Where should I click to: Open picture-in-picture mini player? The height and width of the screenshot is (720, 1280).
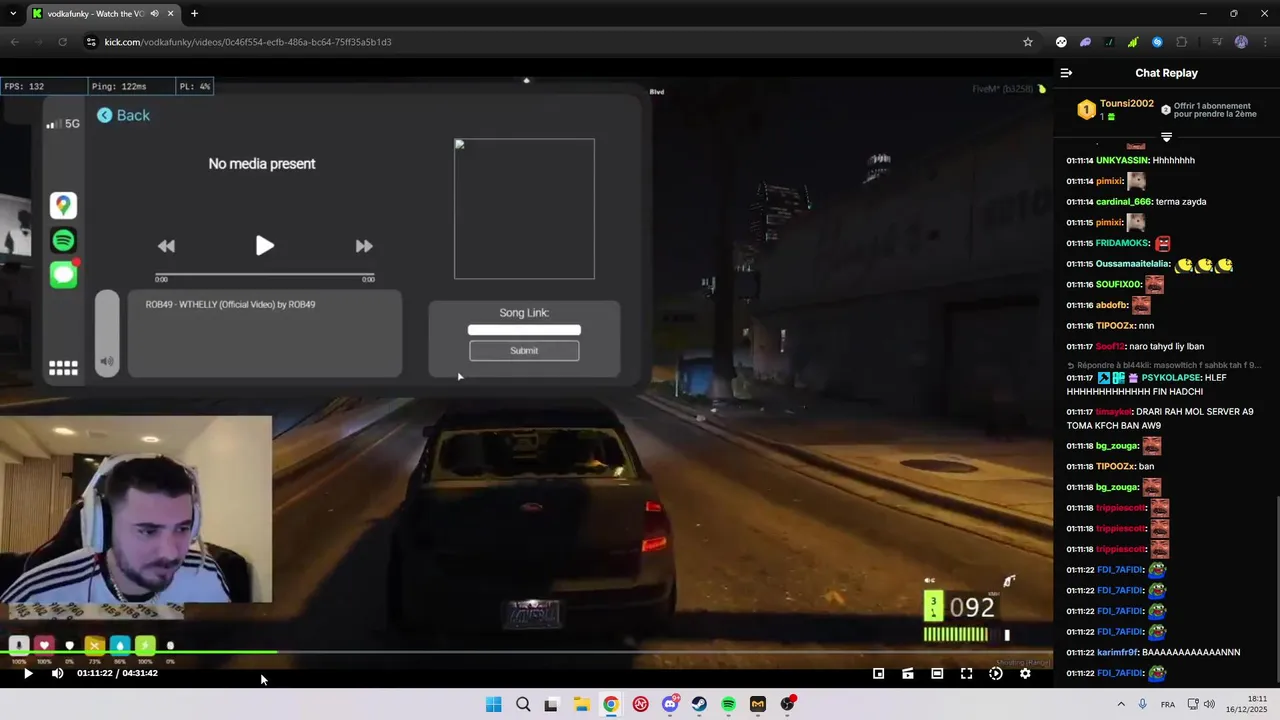(879, 673)
